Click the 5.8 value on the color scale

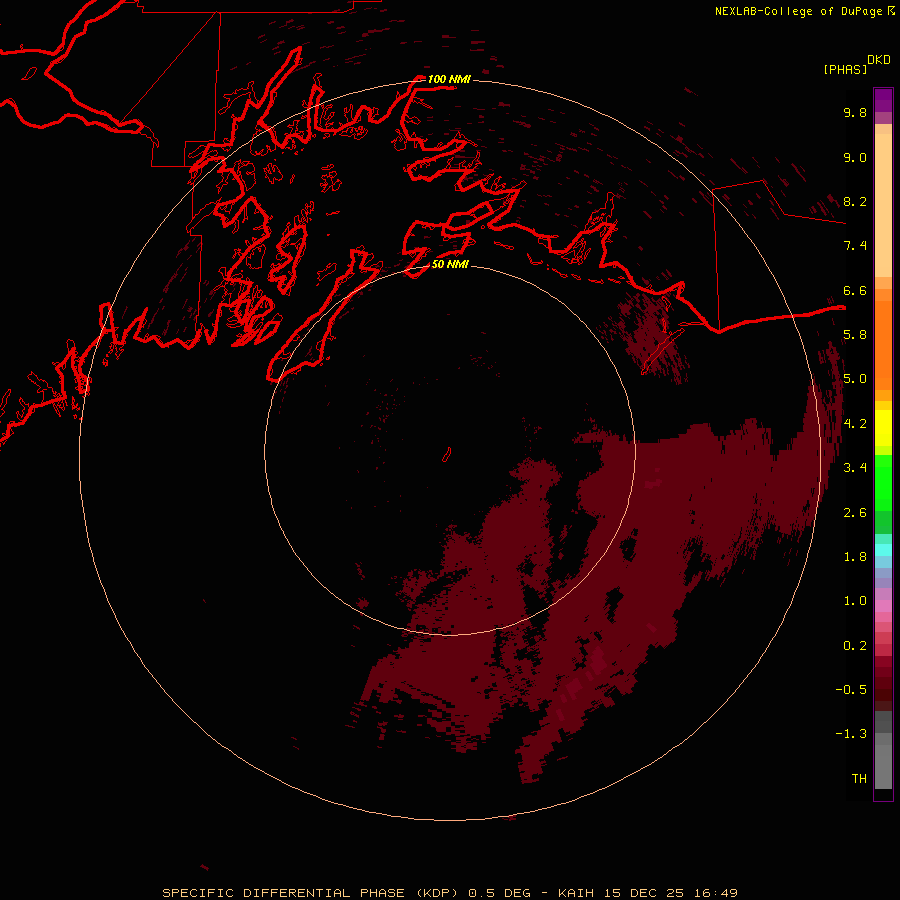(855, 334)
